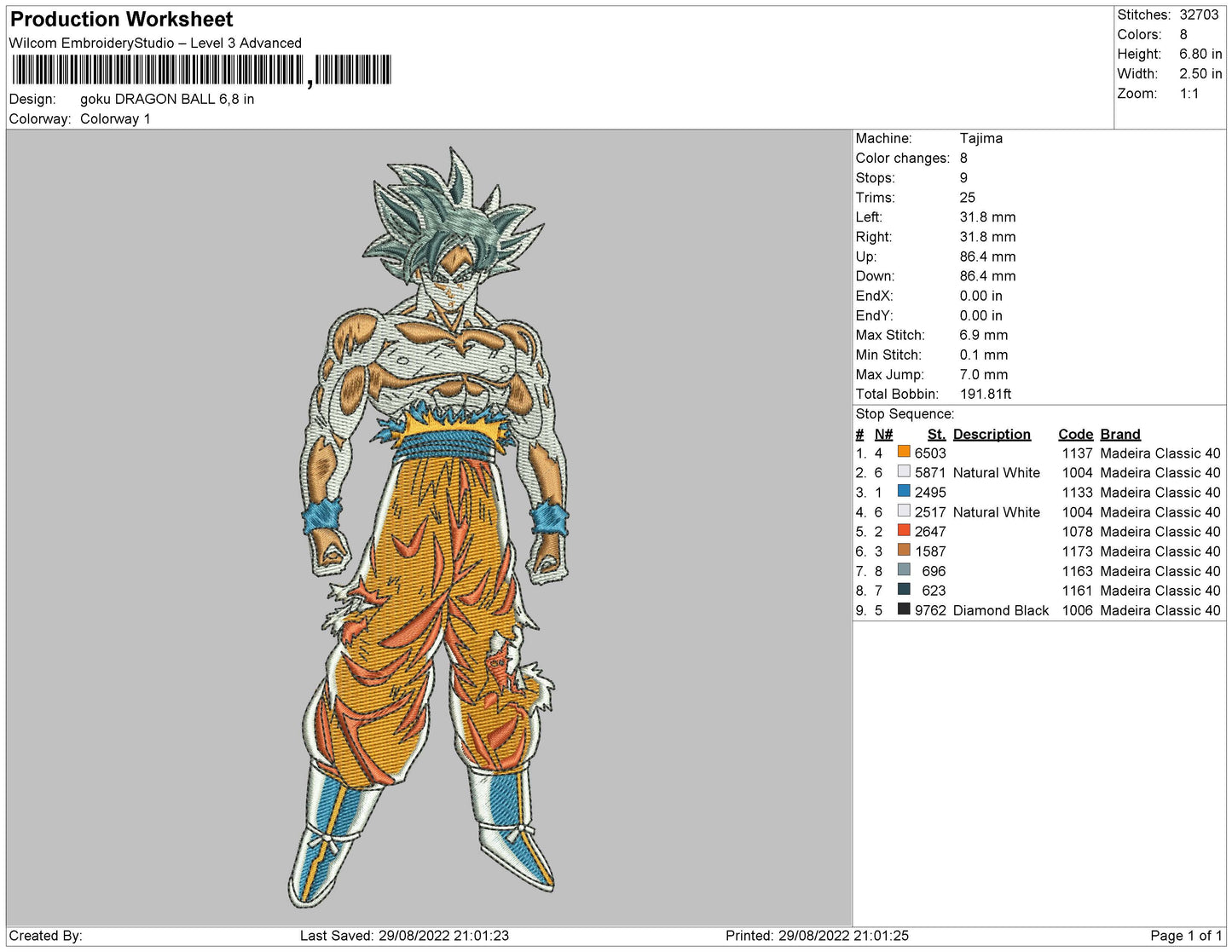The image size is (1232, 952).
Task: Click the red-orange swatch in the 2647 row
Action: click(x=904, y=530)
